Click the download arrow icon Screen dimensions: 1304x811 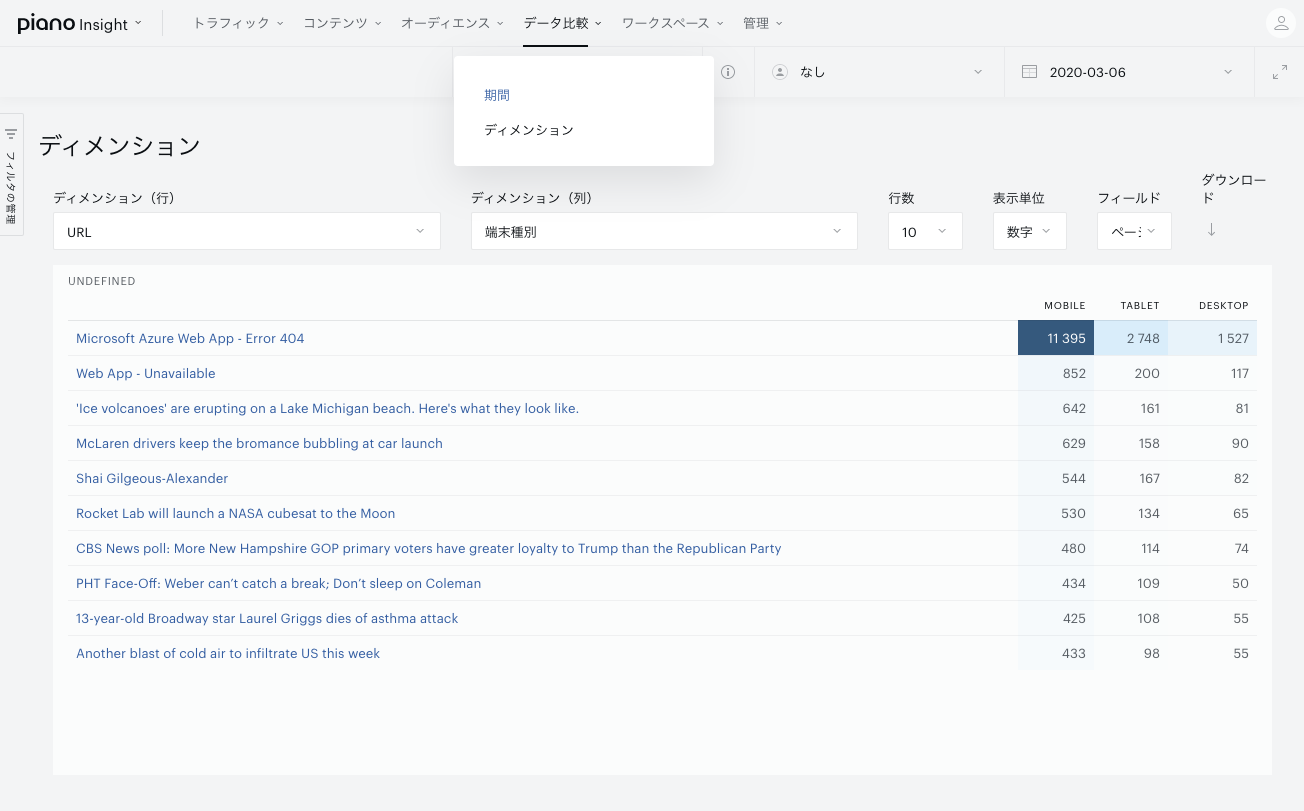coord(1211,230)
